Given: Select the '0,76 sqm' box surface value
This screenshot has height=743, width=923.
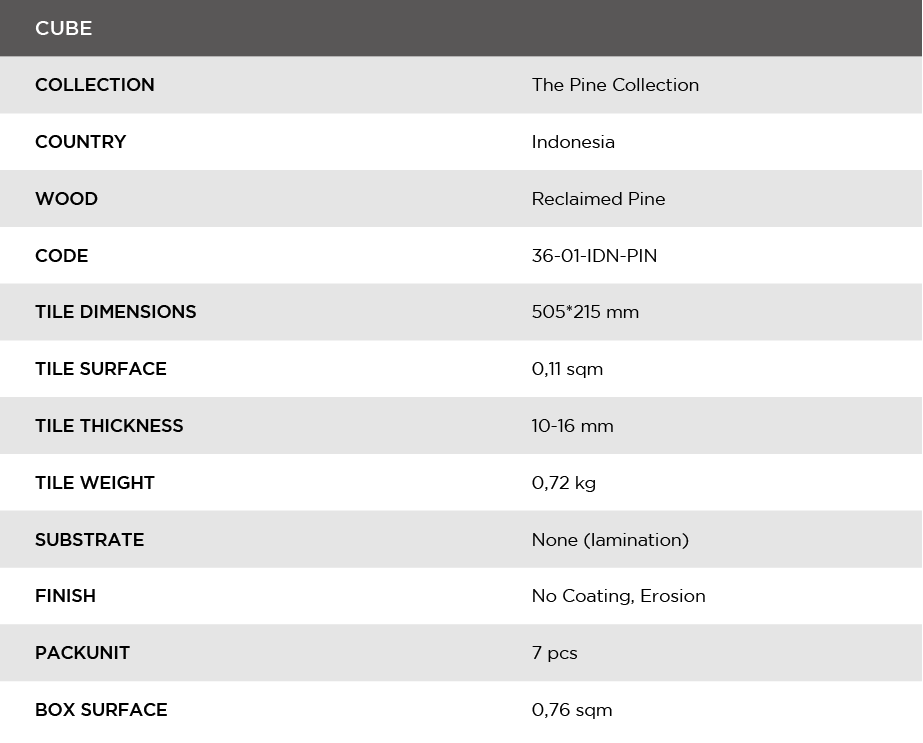Looking at the screenshot, I should [x=572, y=710].
